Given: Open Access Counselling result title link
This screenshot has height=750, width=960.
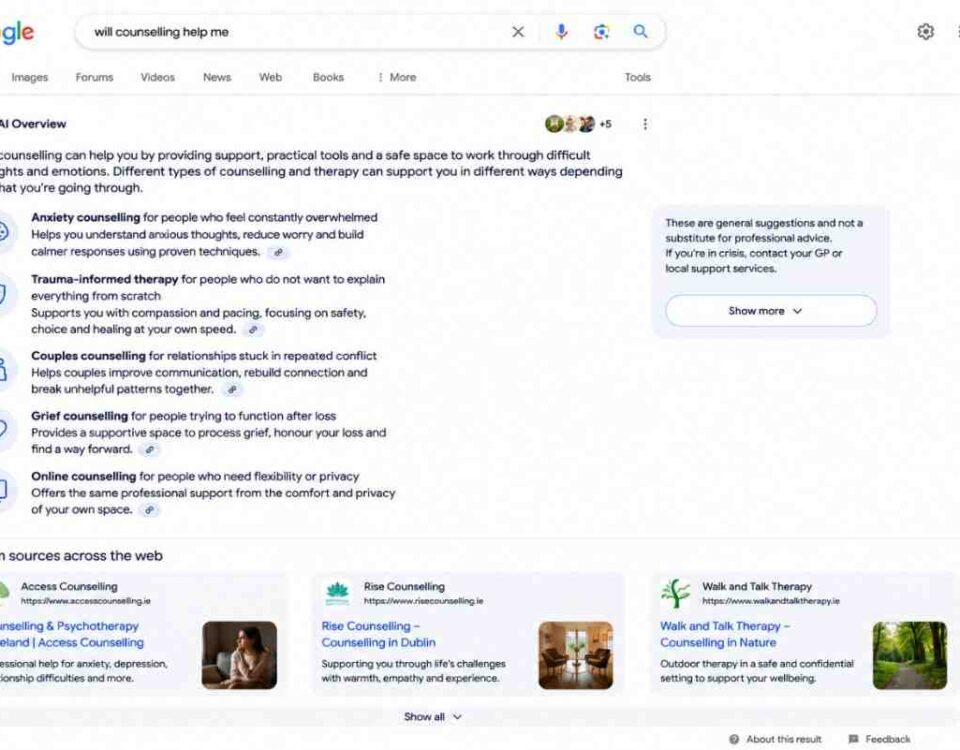Looking at the screenshot, I should (x=72, y=634).
